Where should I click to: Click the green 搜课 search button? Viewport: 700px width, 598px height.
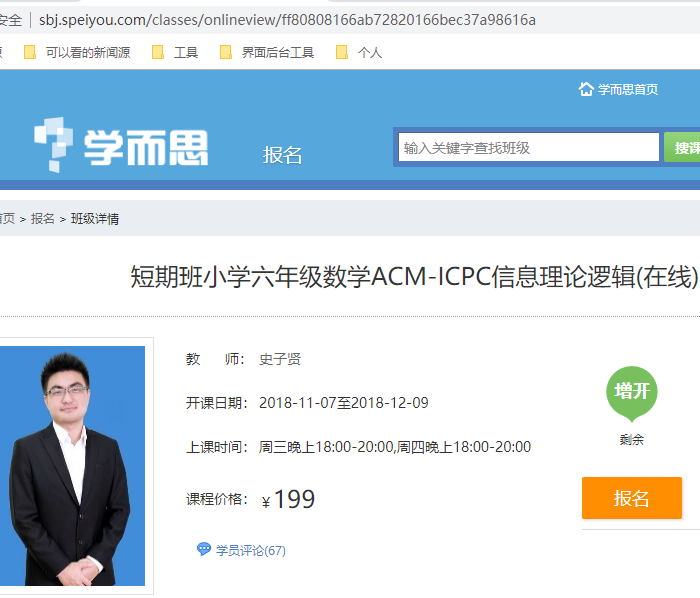click(x=682, y=147)
